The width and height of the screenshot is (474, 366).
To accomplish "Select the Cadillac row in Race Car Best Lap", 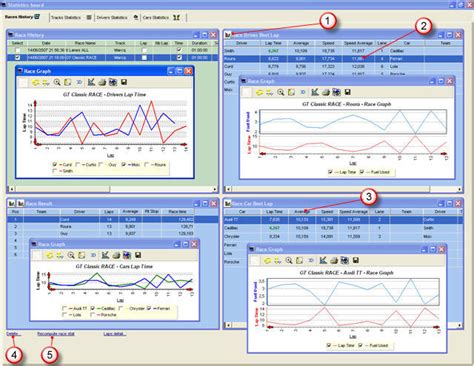I will point(343,228).
